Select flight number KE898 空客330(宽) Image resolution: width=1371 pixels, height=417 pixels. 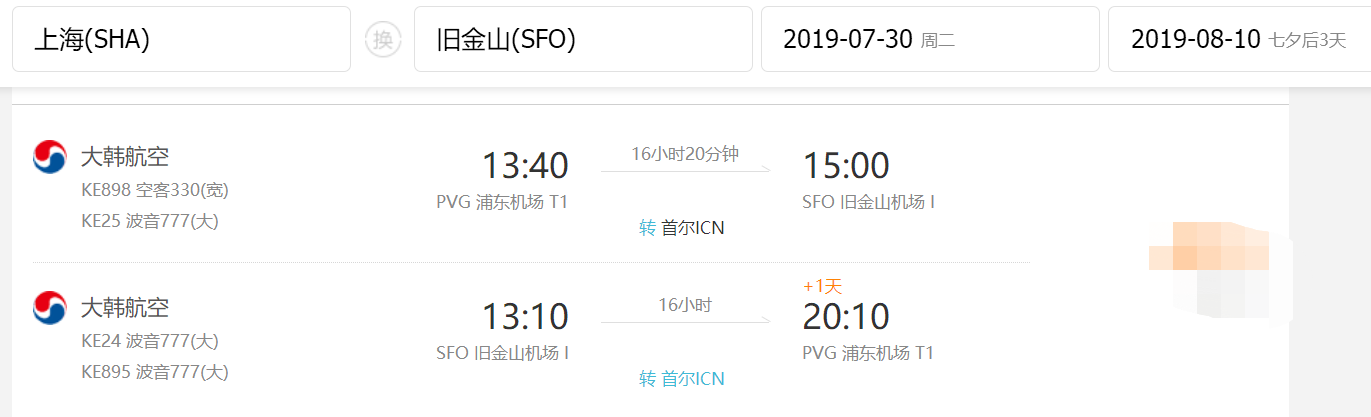155,190
